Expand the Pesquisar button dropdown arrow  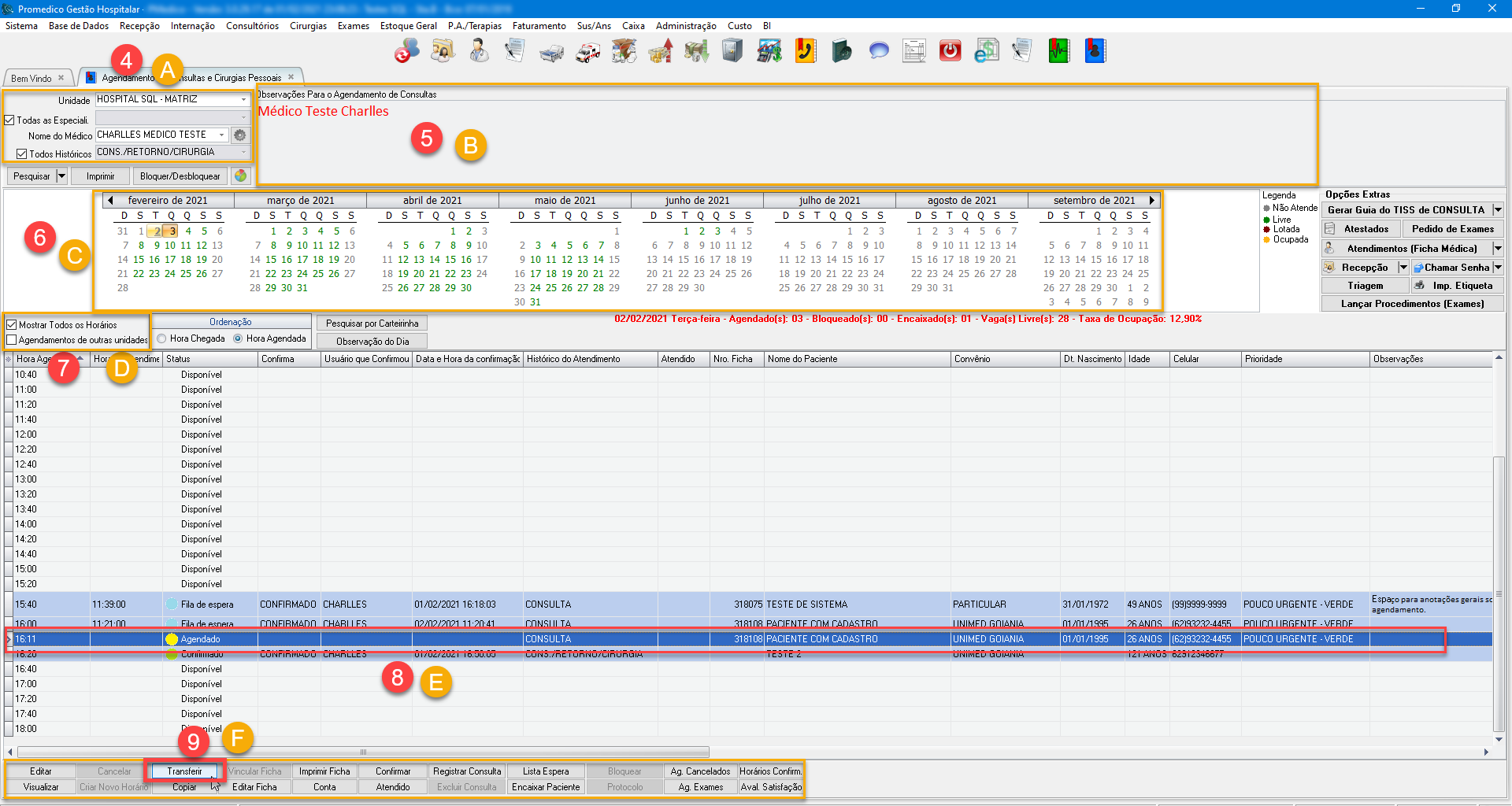pos(61,176)
